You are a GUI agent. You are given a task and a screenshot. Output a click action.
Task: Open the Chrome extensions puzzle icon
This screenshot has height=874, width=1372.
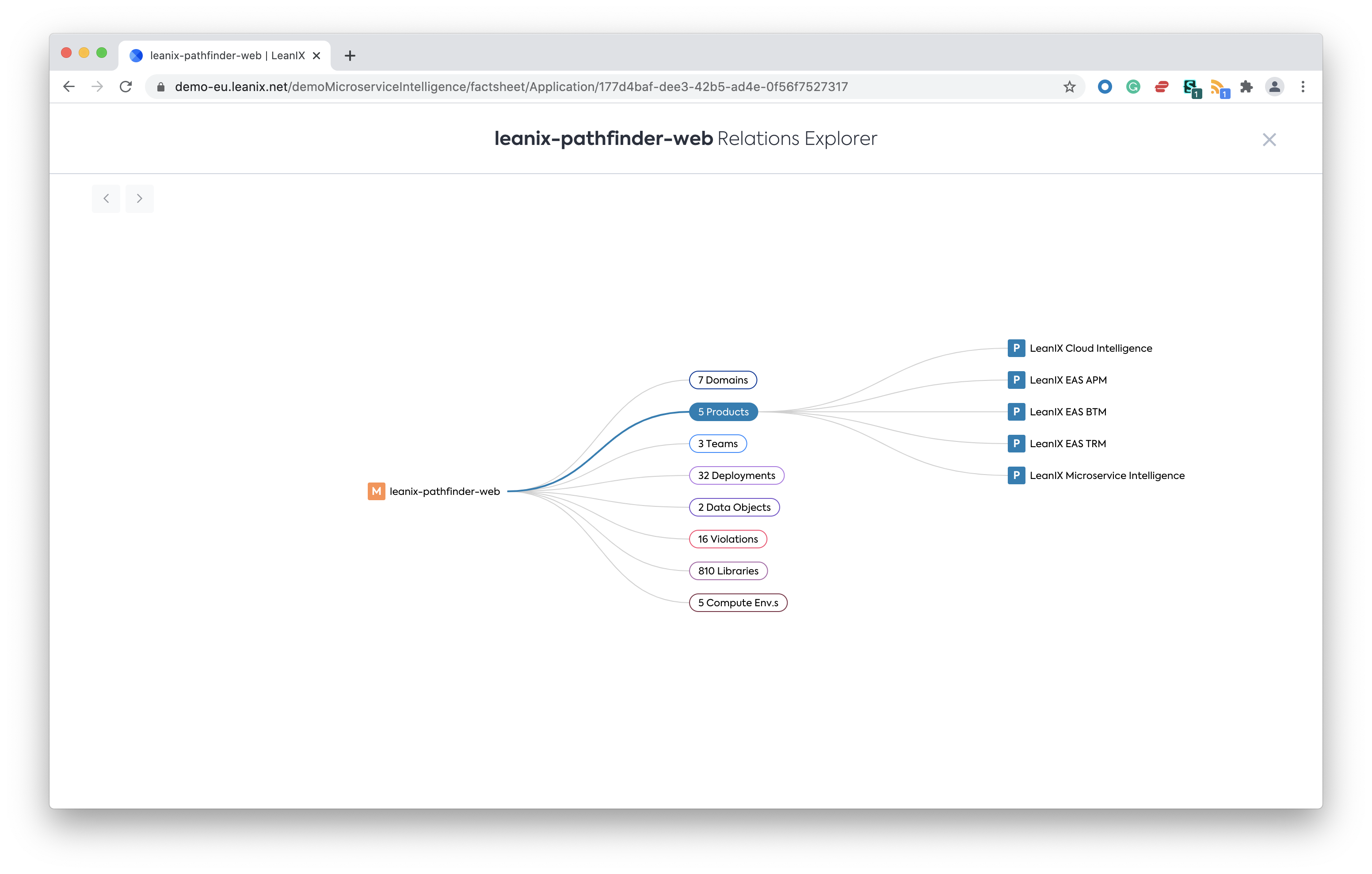click(1246, 87)
